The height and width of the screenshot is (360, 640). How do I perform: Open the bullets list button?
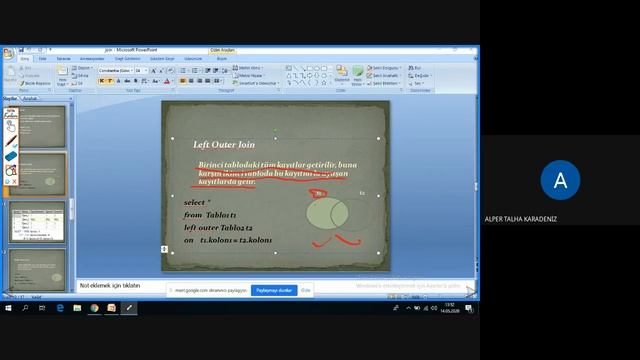183,71
